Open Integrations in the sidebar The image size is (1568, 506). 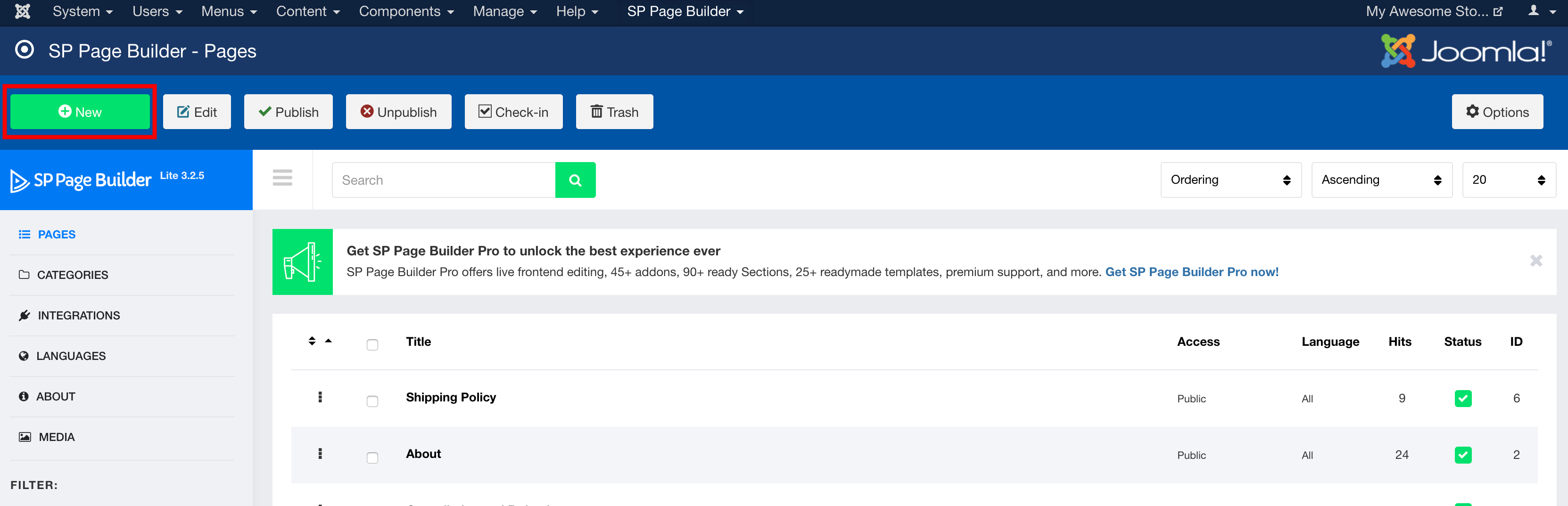pyautogui.click(x=69, y=316)
